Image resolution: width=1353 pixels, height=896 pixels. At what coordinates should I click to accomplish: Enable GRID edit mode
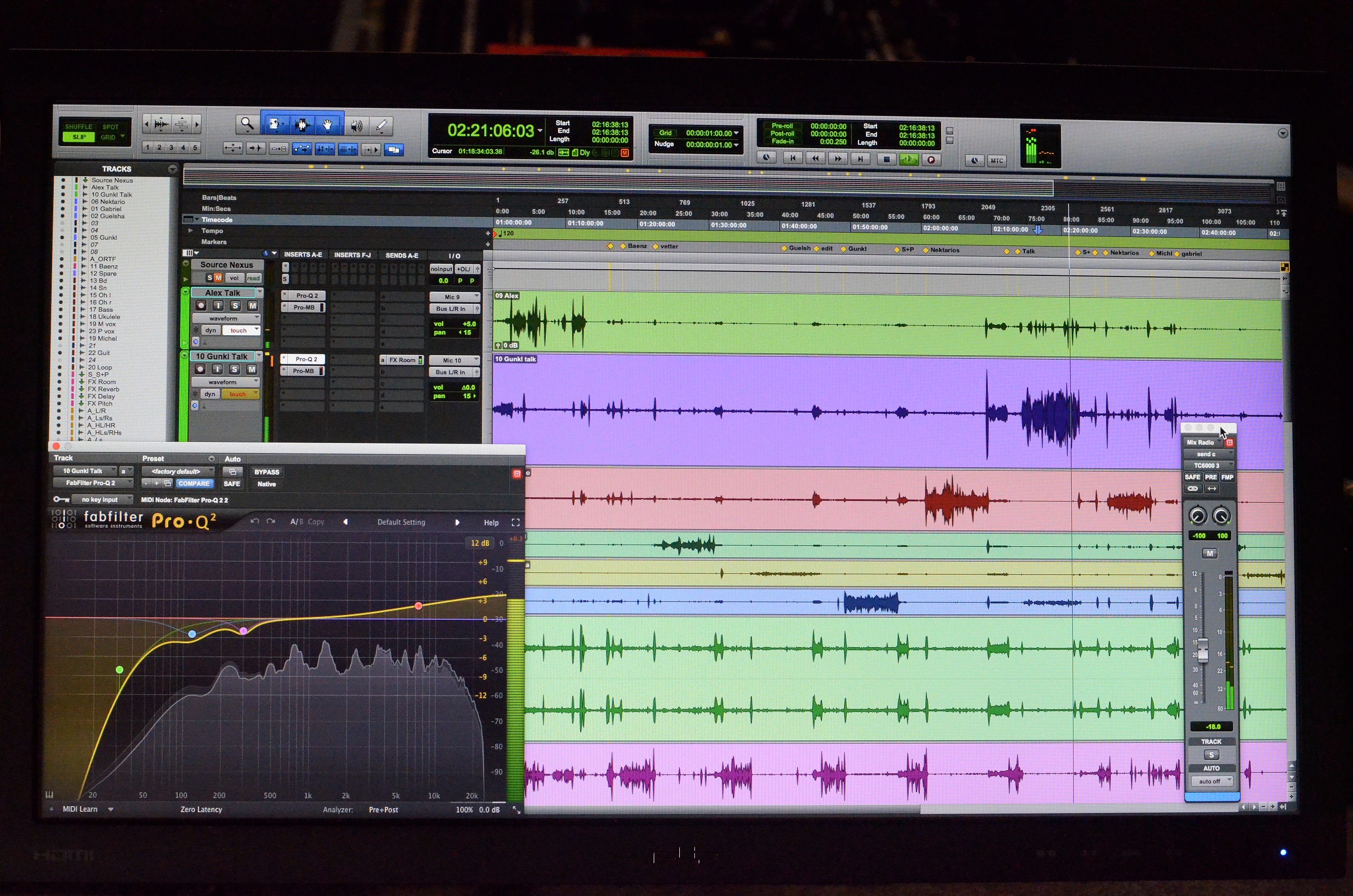coord(109,137)
